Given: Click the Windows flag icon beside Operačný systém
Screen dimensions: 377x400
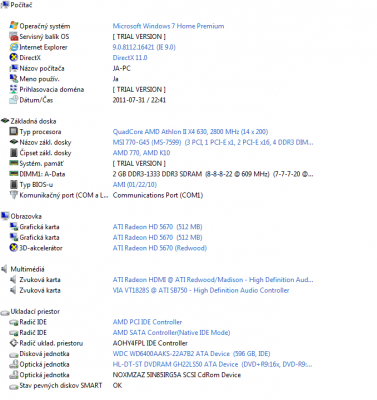Looking at the screenshot, I should tap(13, 26).
